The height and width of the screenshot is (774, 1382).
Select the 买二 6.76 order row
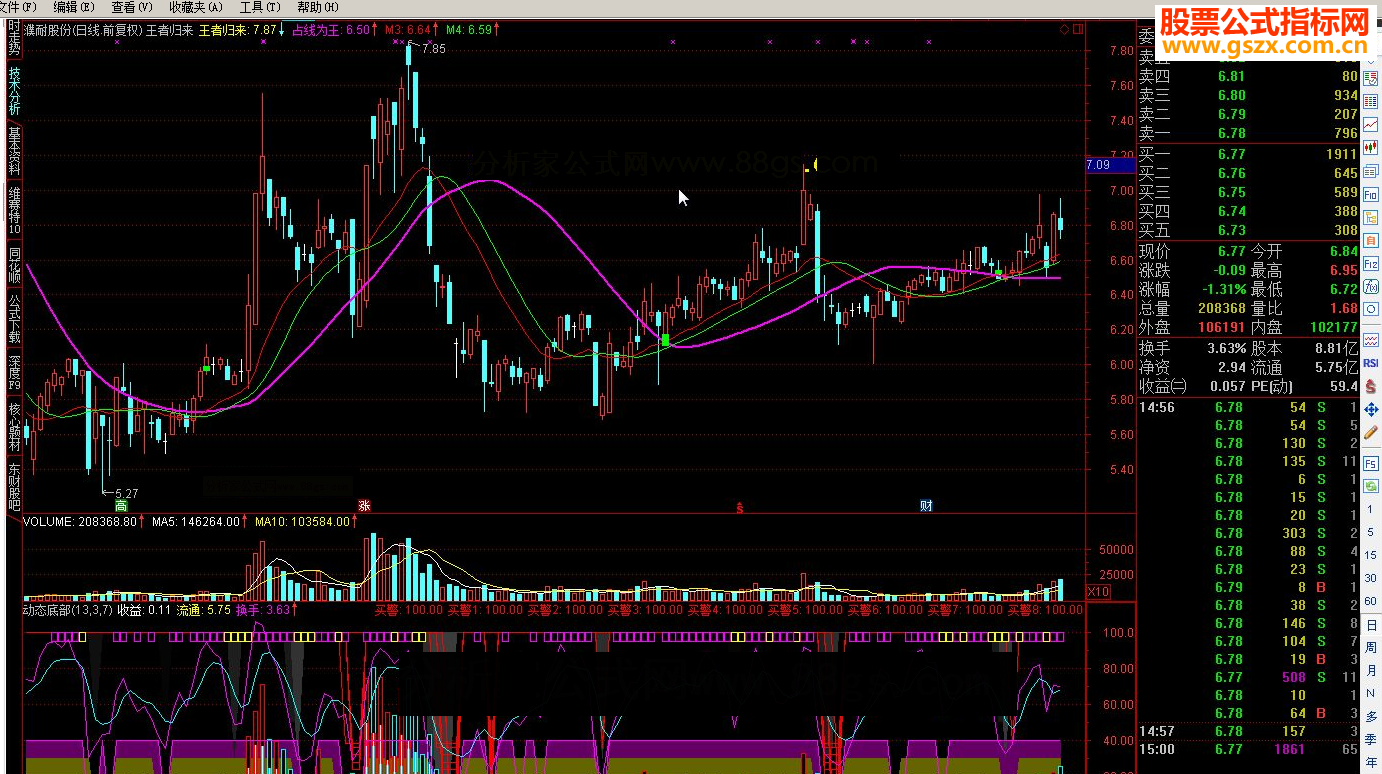click(1248, 173)
